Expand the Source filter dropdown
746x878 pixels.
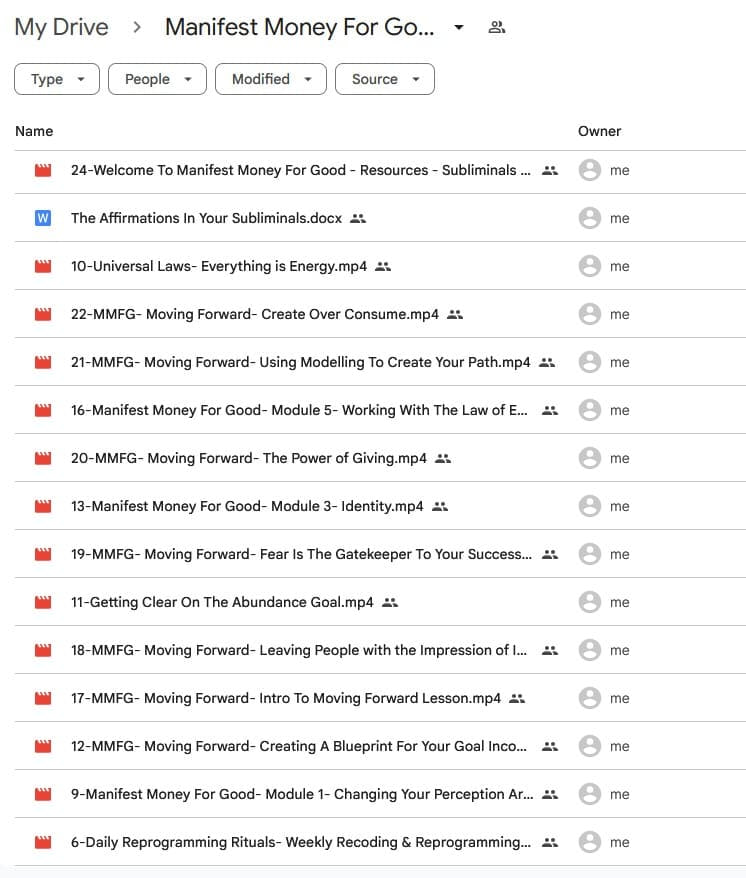[x=385, y=79]
